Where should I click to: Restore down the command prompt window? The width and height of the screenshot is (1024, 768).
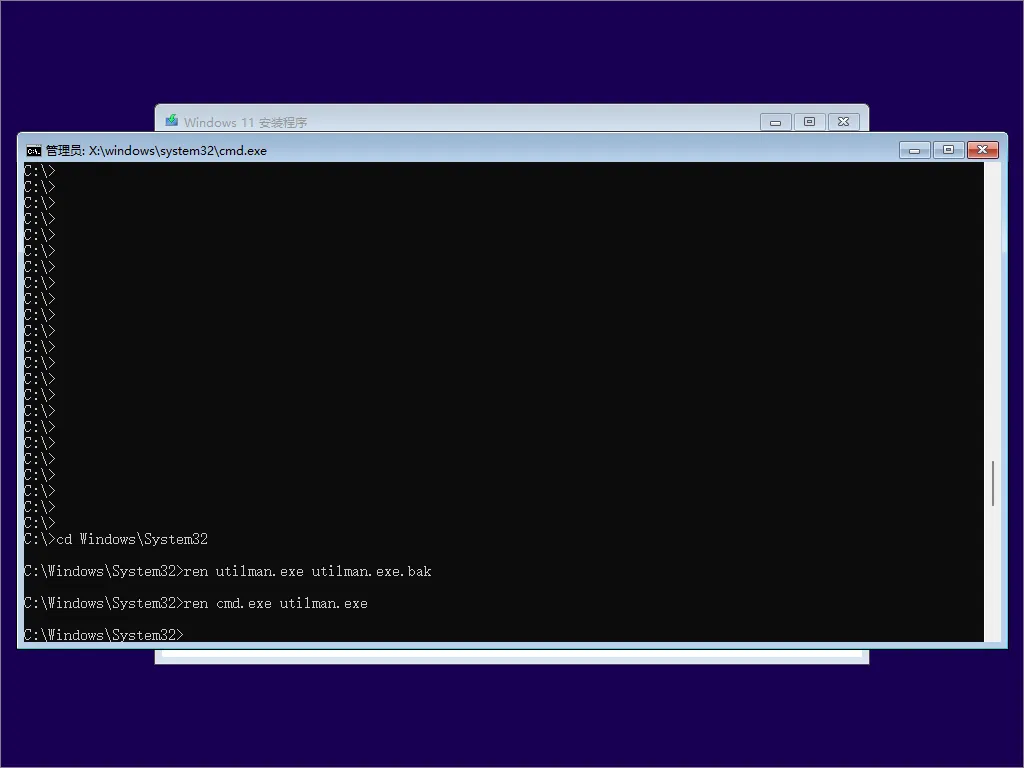947,149
